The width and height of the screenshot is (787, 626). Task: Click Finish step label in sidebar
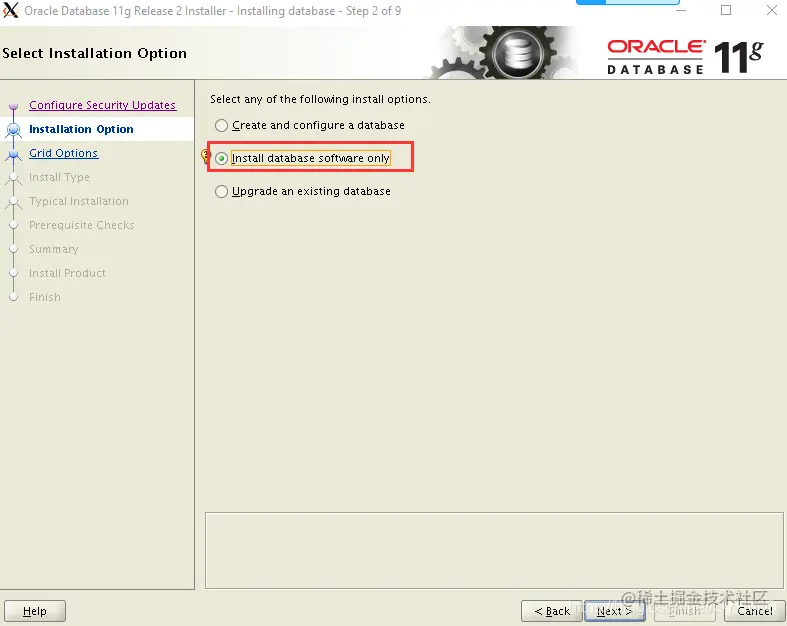click(45, 297)
